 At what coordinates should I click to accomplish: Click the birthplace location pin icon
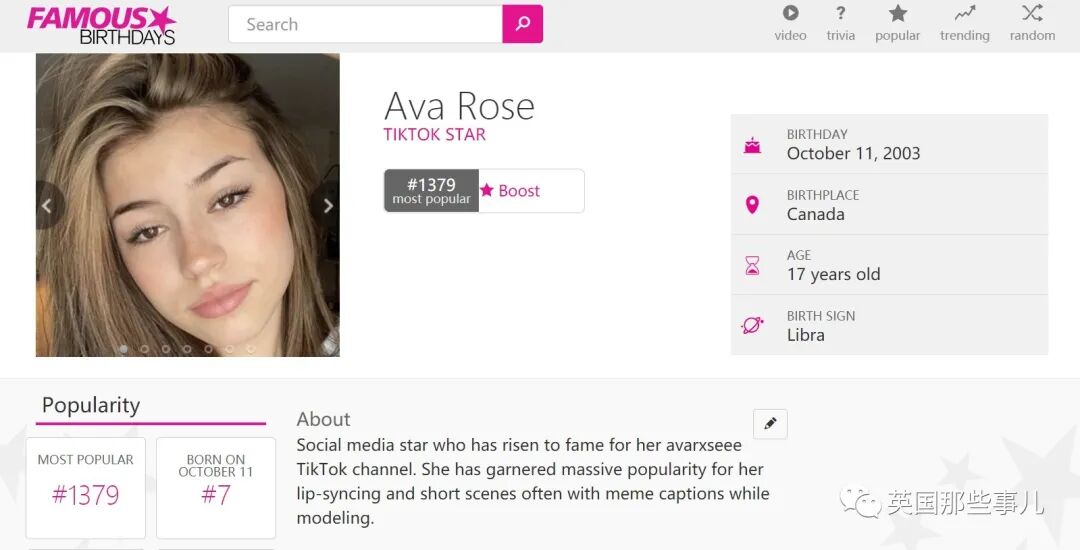click(752, 205)
